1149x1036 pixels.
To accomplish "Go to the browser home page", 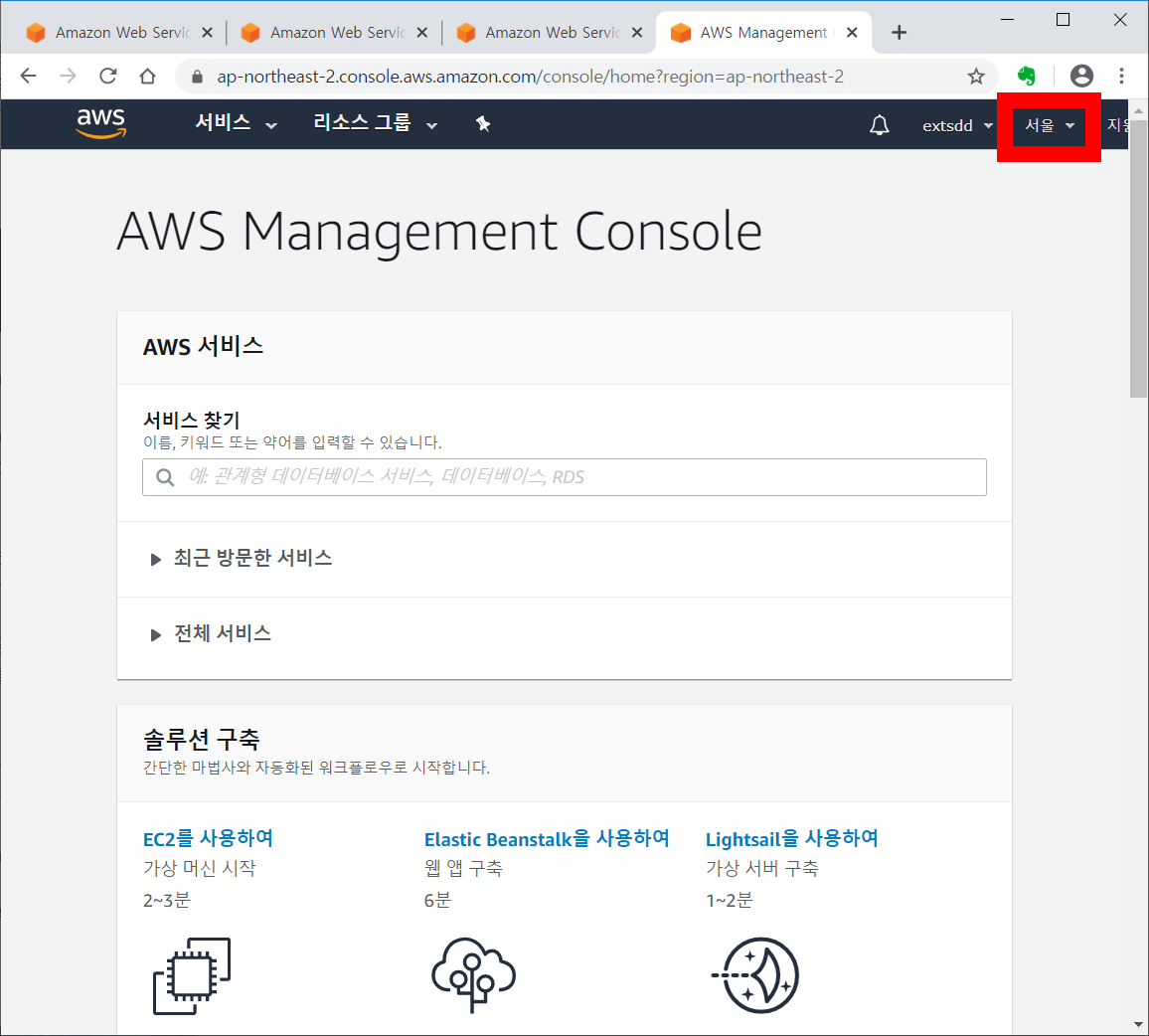I will [x=147, y=76].
